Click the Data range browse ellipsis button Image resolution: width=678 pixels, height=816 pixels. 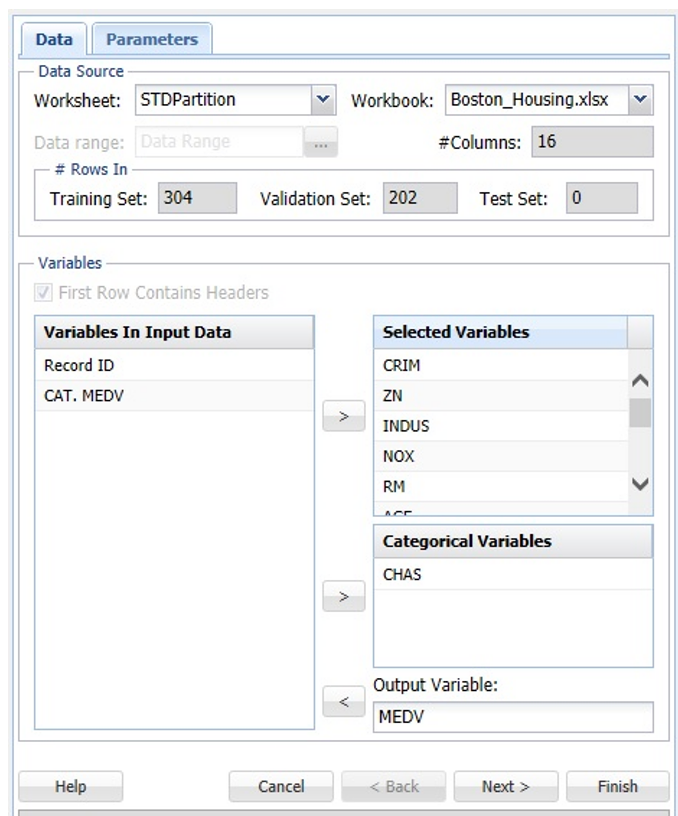(x=320, y=143)
